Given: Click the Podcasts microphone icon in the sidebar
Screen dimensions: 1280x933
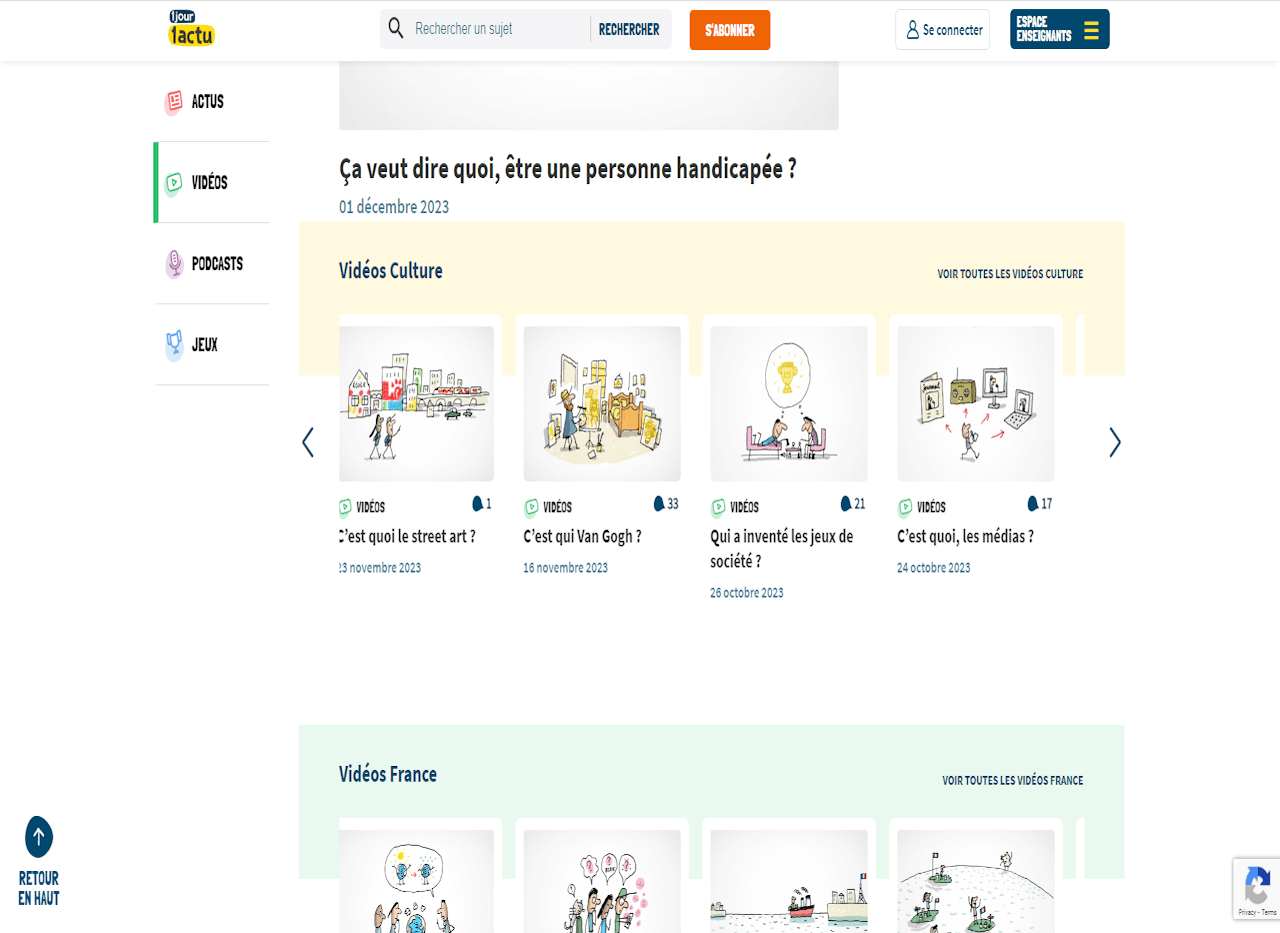Looking at the screenshot, I should (174, 264).
